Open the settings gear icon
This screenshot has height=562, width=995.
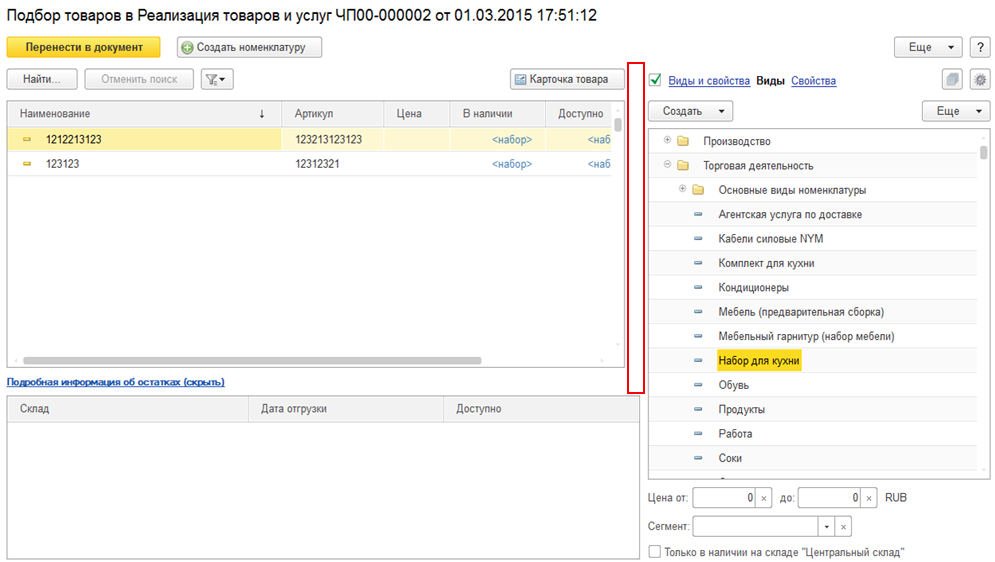(980, 80)
